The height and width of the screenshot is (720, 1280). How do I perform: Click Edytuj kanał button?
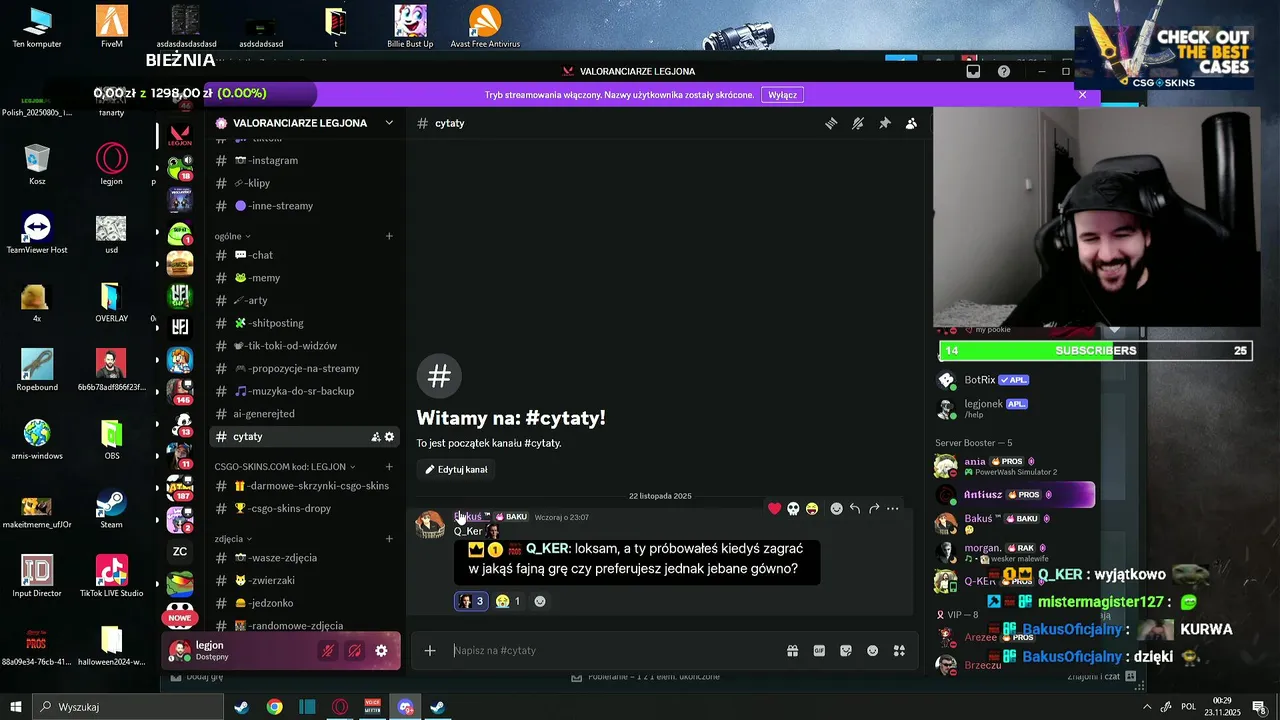pyautogui.click(x=456, y=470)
